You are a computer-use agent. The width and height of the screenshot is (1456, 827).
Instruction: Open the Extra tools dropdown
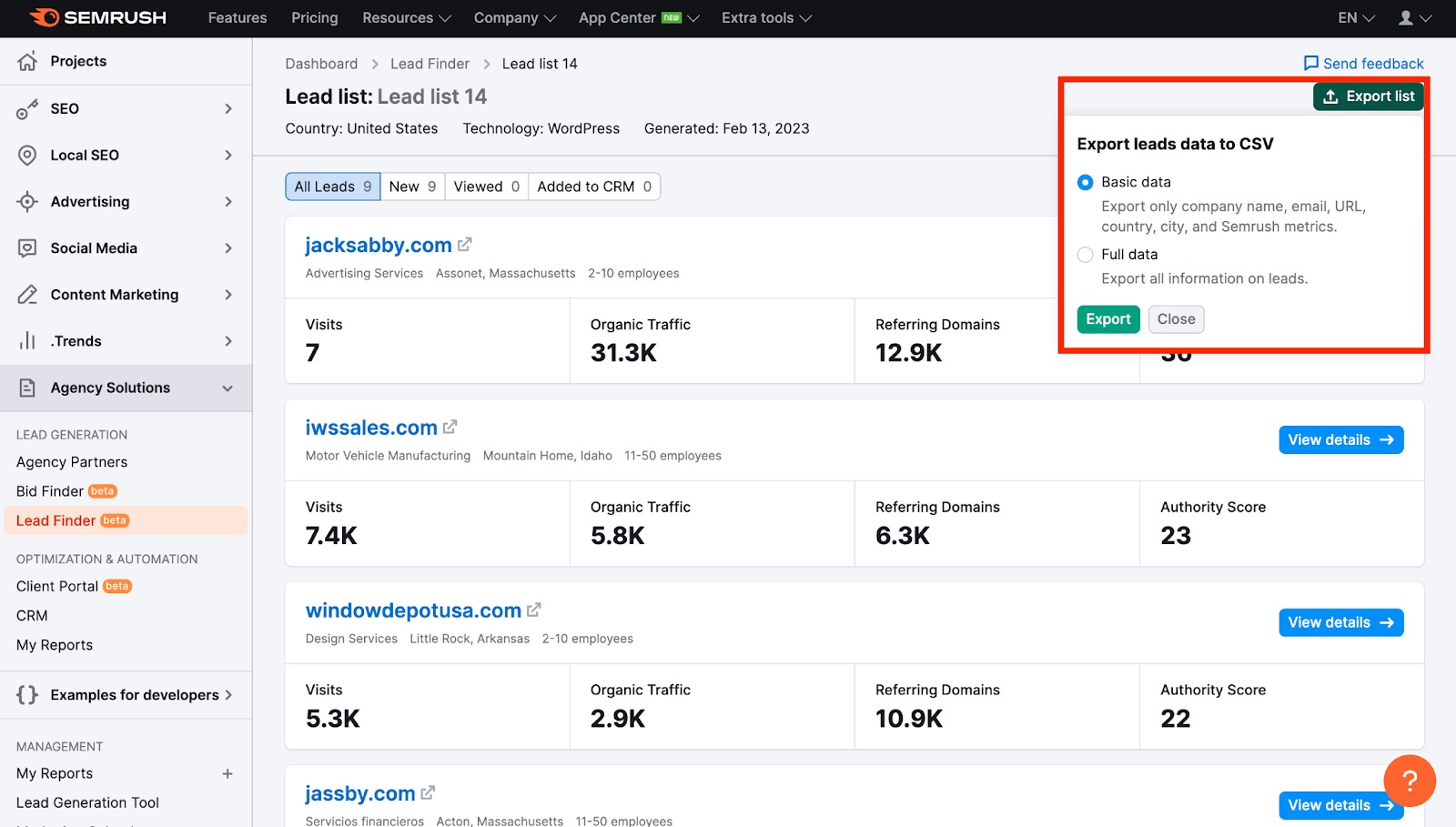pyautogui.click(x=766, y=17)
